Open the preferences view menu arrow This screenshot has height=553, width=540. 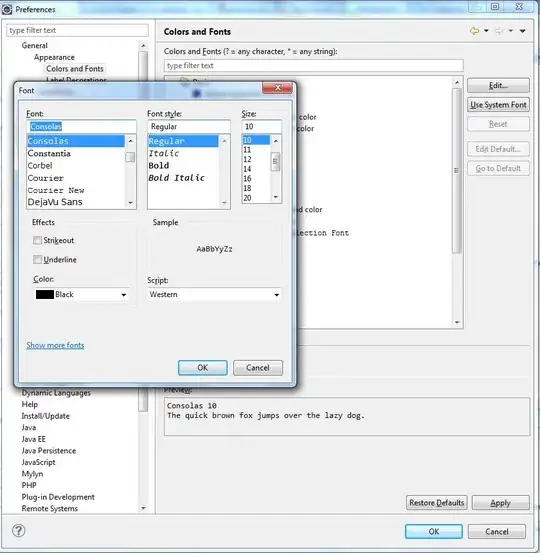tap(522, 31)
